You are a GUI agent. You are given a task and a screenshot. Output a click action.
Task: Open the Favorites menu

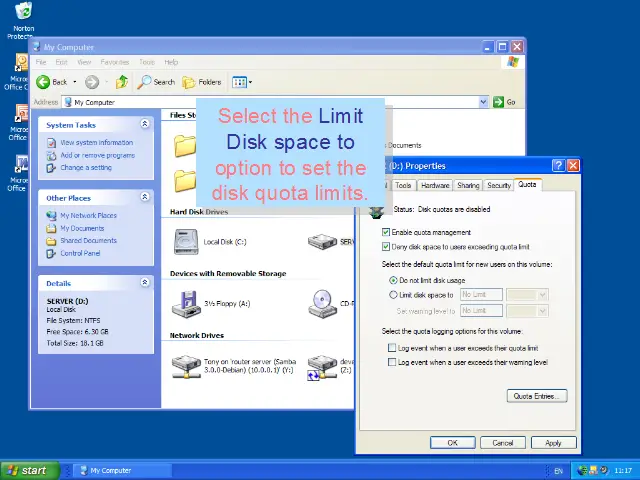(115, 62)
